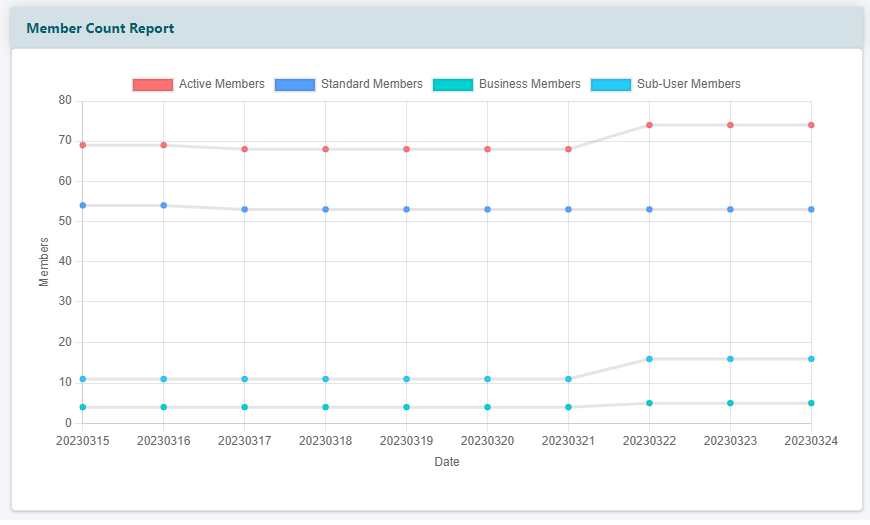This screenshot has width=870, height=525.
Task: Click the red Active Members legend swatch
Action: (x=153, y=84)
